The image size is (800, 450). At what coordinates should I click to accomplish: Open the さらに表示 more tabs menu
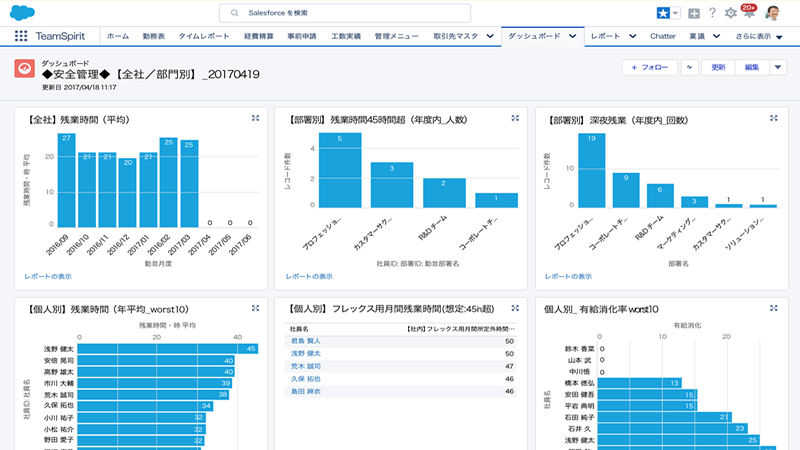tap(765, 36)
